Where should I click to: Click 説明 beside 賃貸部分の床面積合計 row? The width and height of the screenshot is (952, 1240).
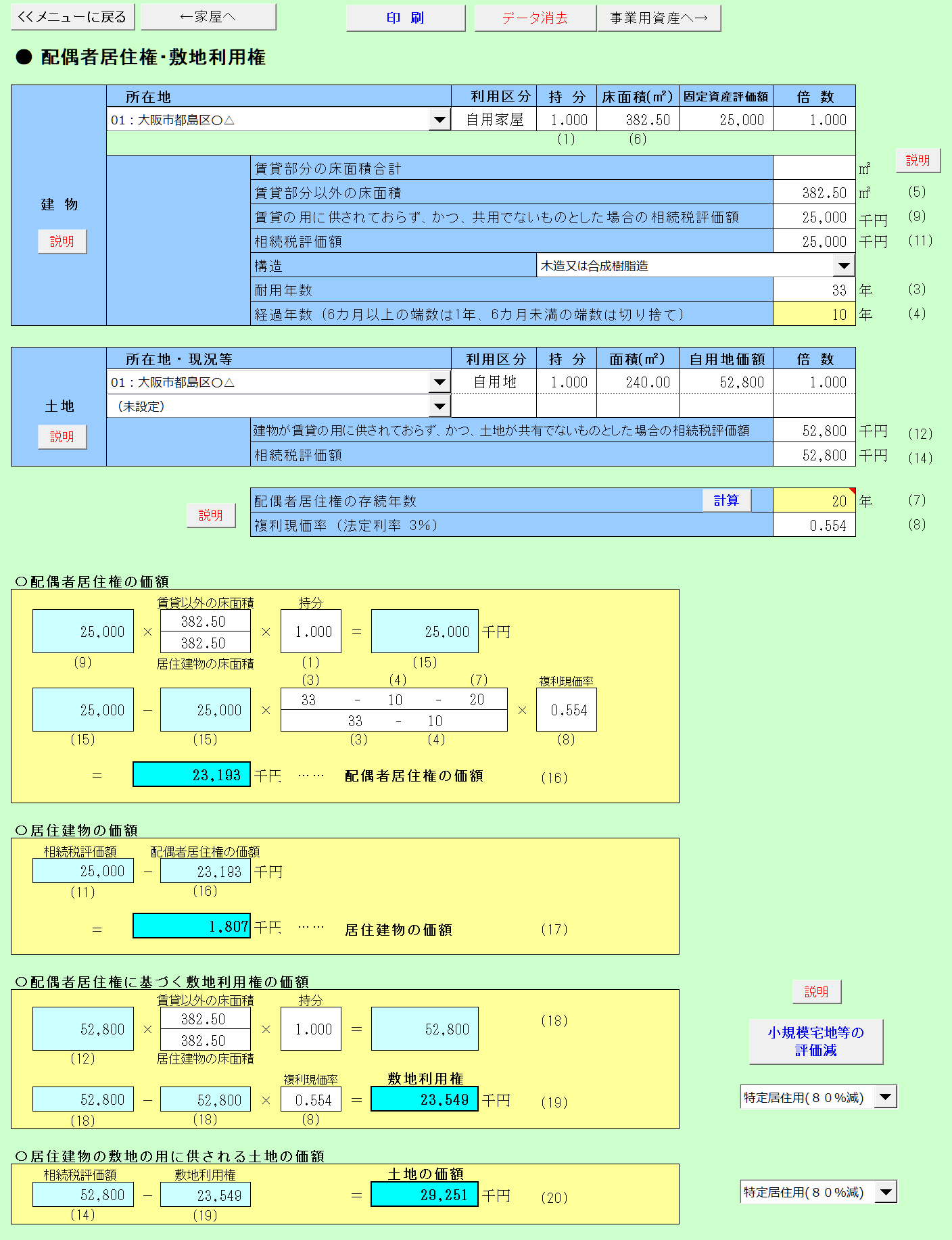pos(918,160)
